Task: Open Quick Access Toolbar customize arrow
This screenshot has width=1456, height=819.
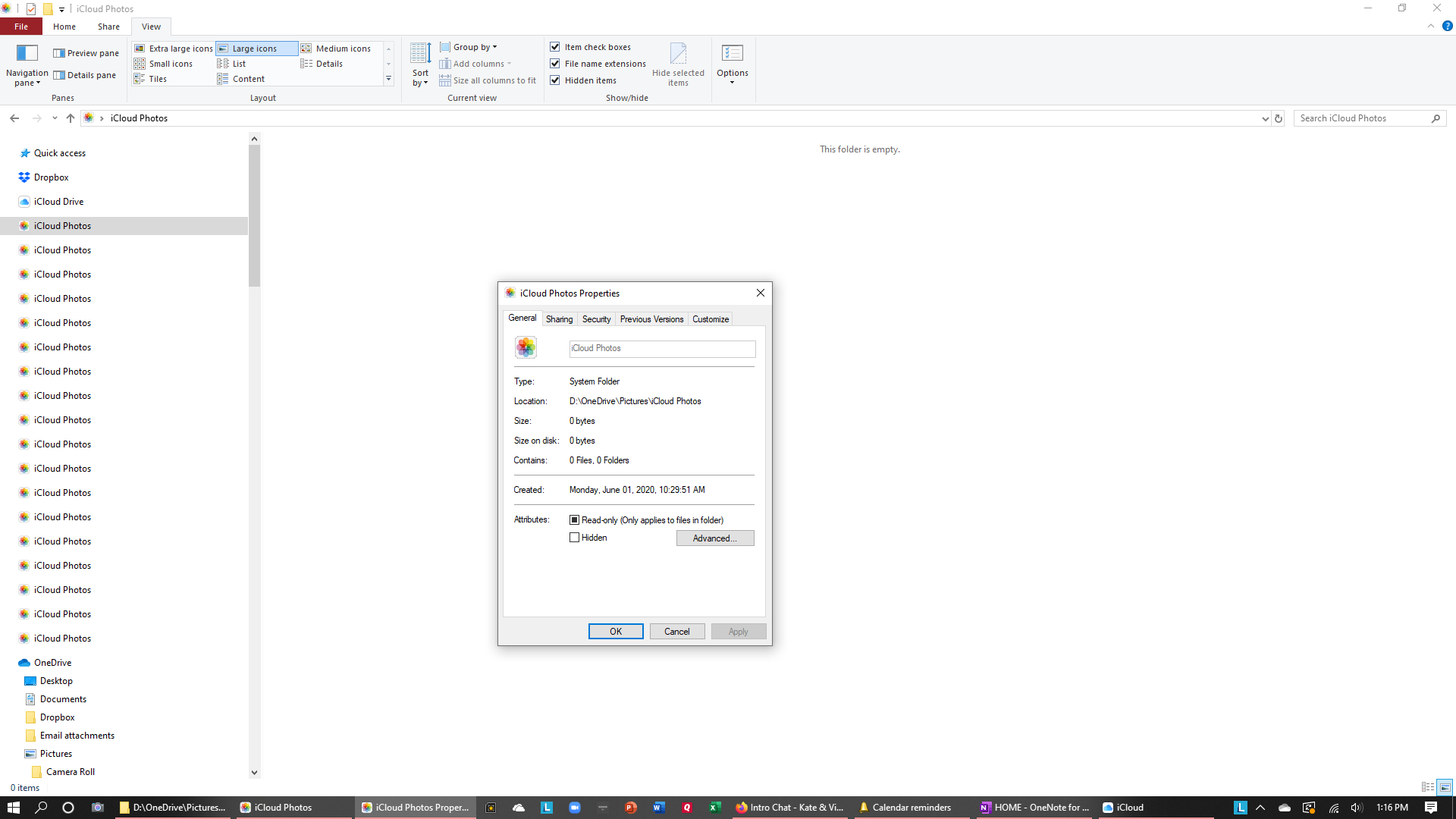Action: [x=61, y=9]
